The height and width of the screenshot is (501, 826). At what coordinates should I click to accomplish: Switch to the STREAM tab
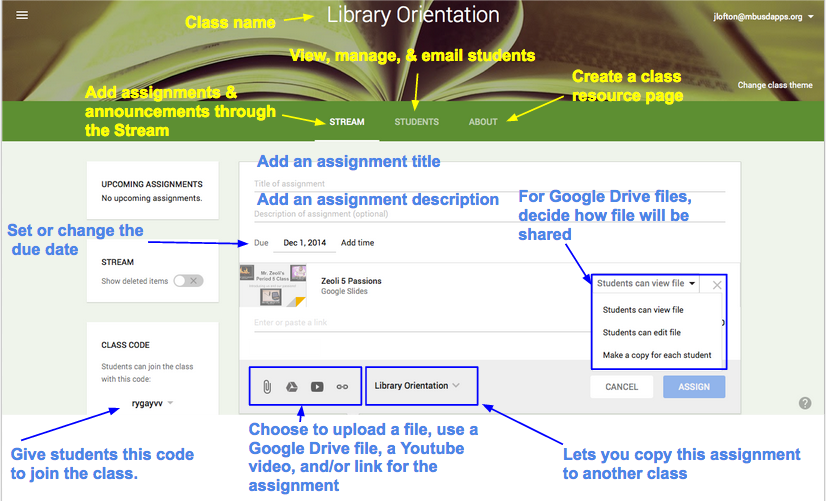[347, 122]
